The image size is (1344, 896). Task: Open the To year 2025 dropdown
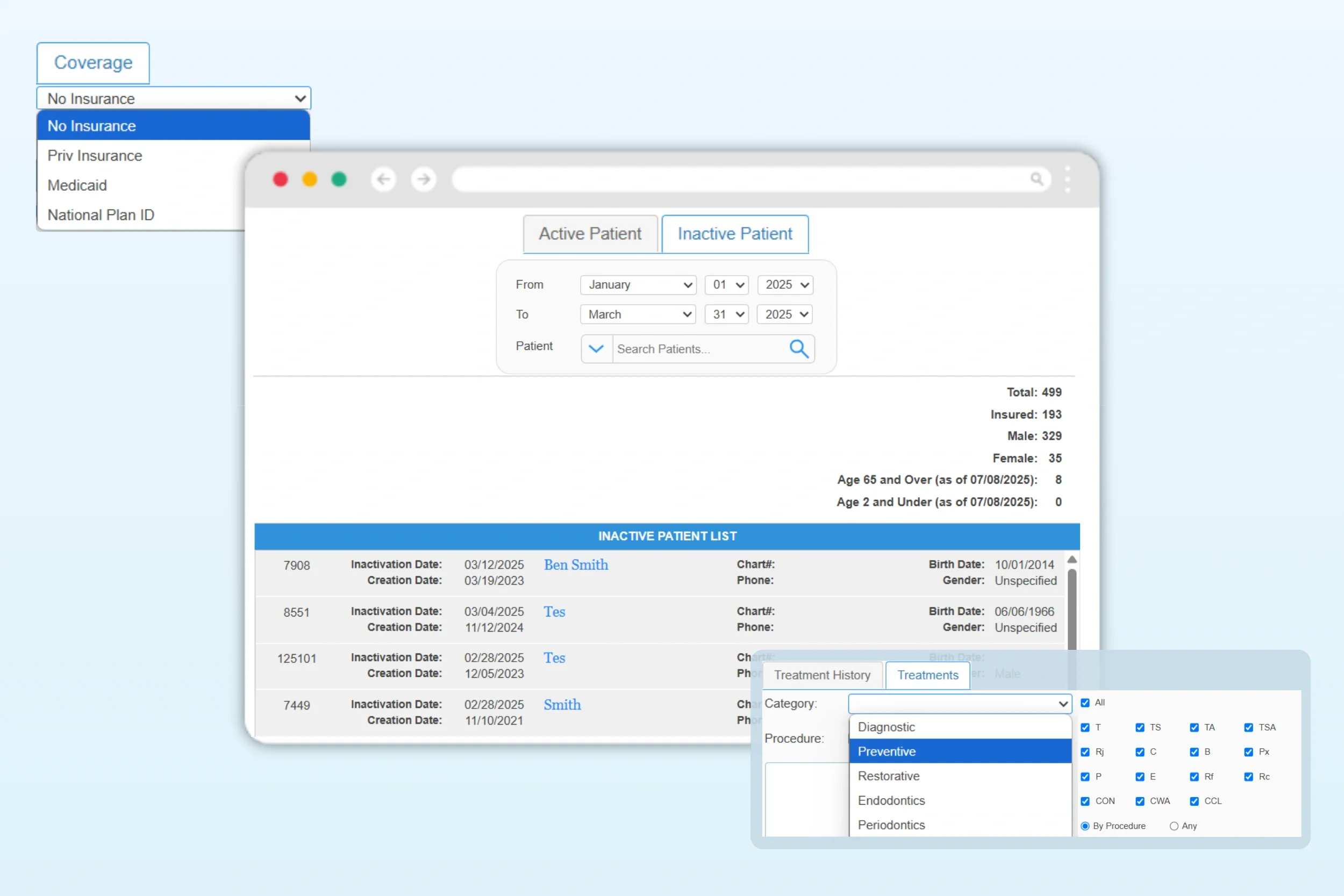click(x=784, y=314)
